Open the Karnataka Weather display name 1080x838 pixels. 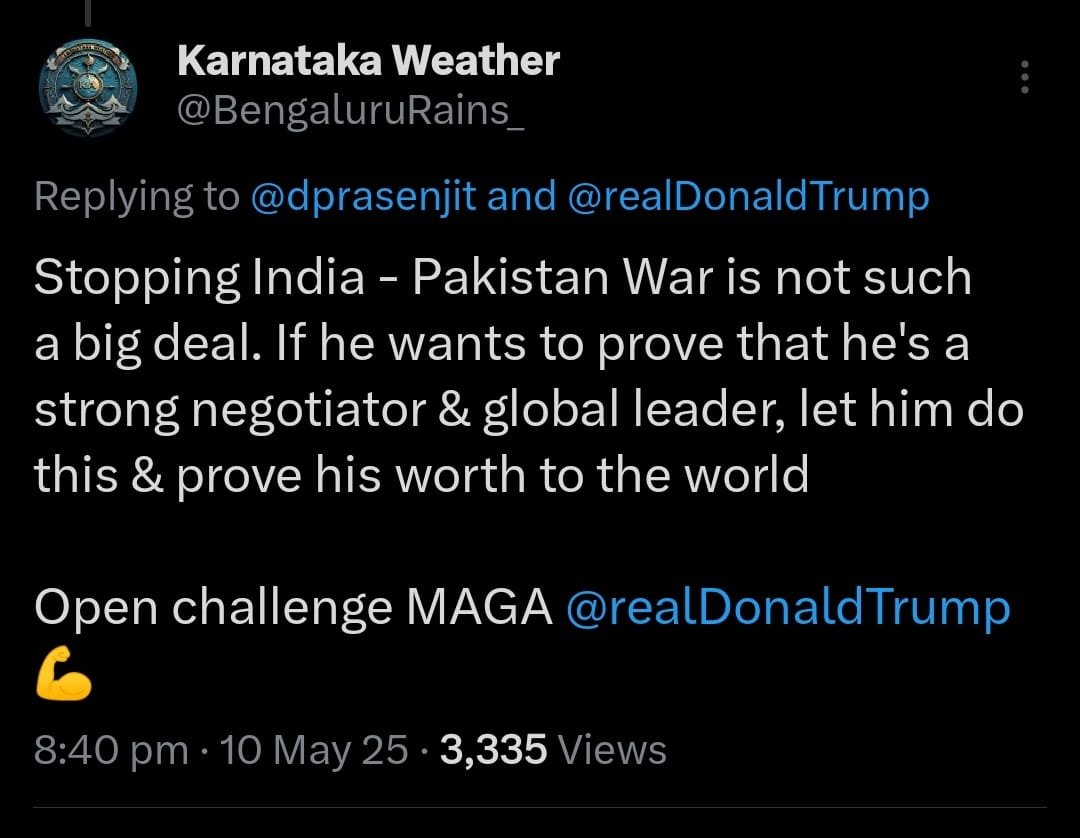pos(367,62)
